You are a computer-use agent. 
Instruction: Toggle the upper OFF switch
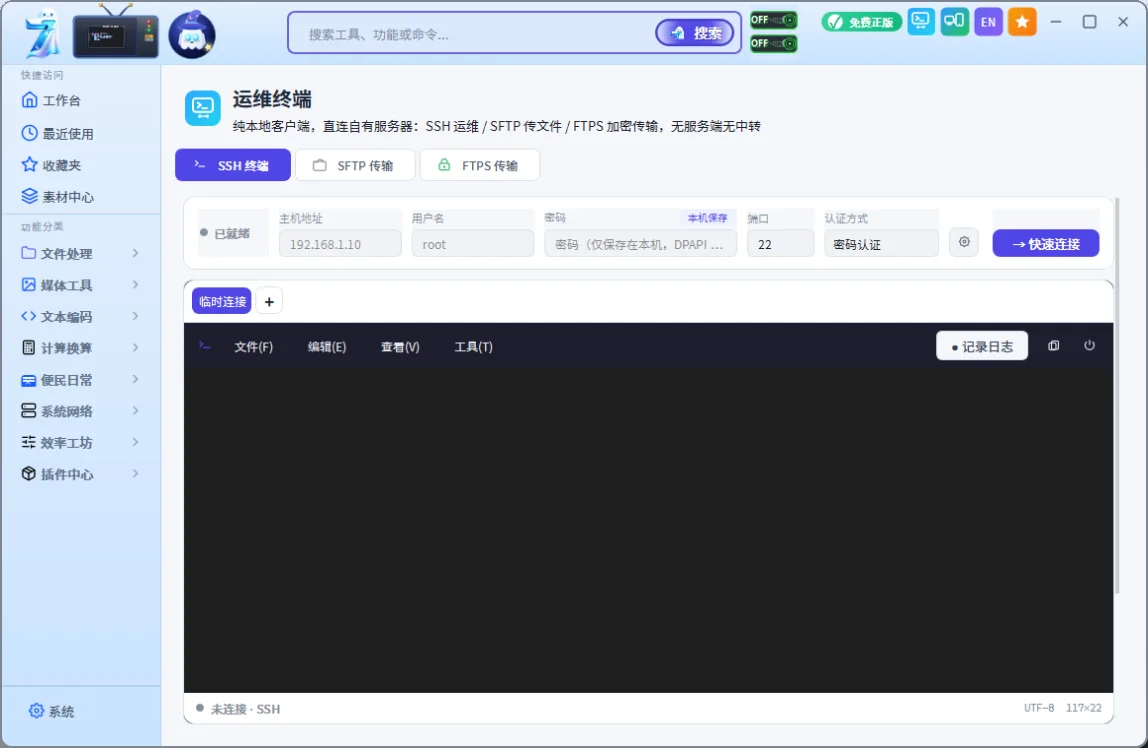tap(773, 20)
